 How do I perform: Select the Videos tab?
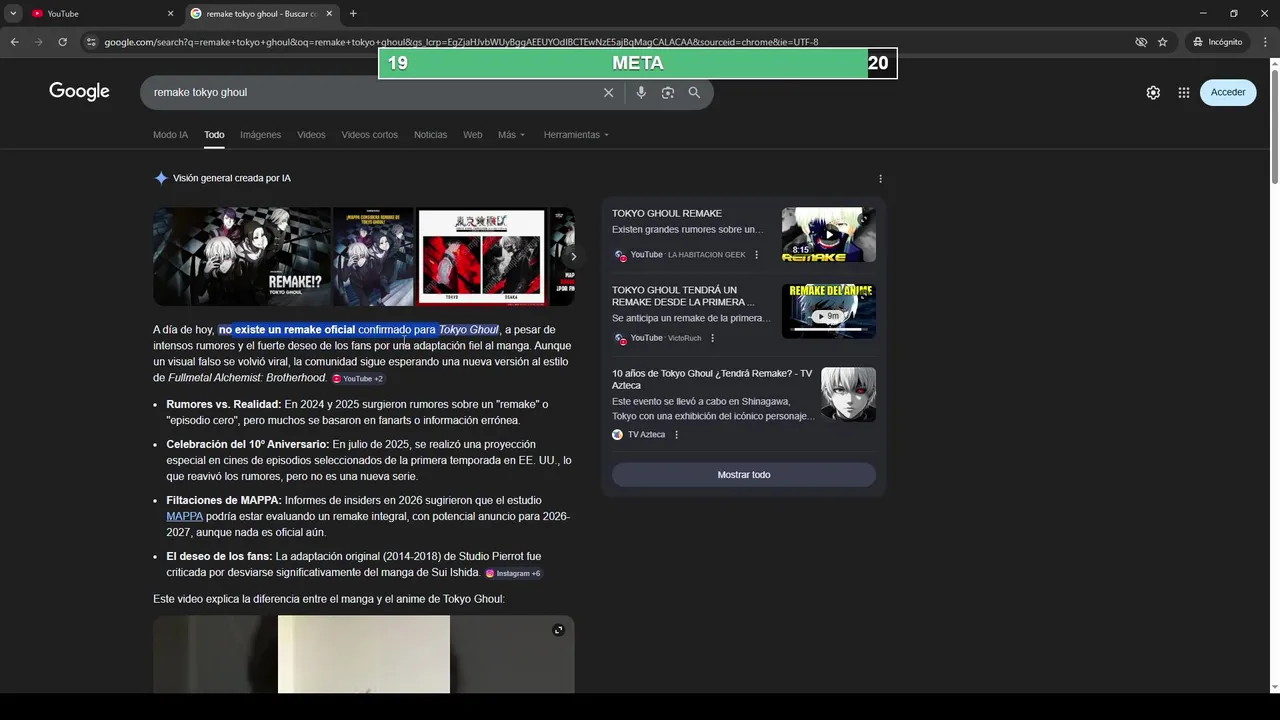click(311, 135)
